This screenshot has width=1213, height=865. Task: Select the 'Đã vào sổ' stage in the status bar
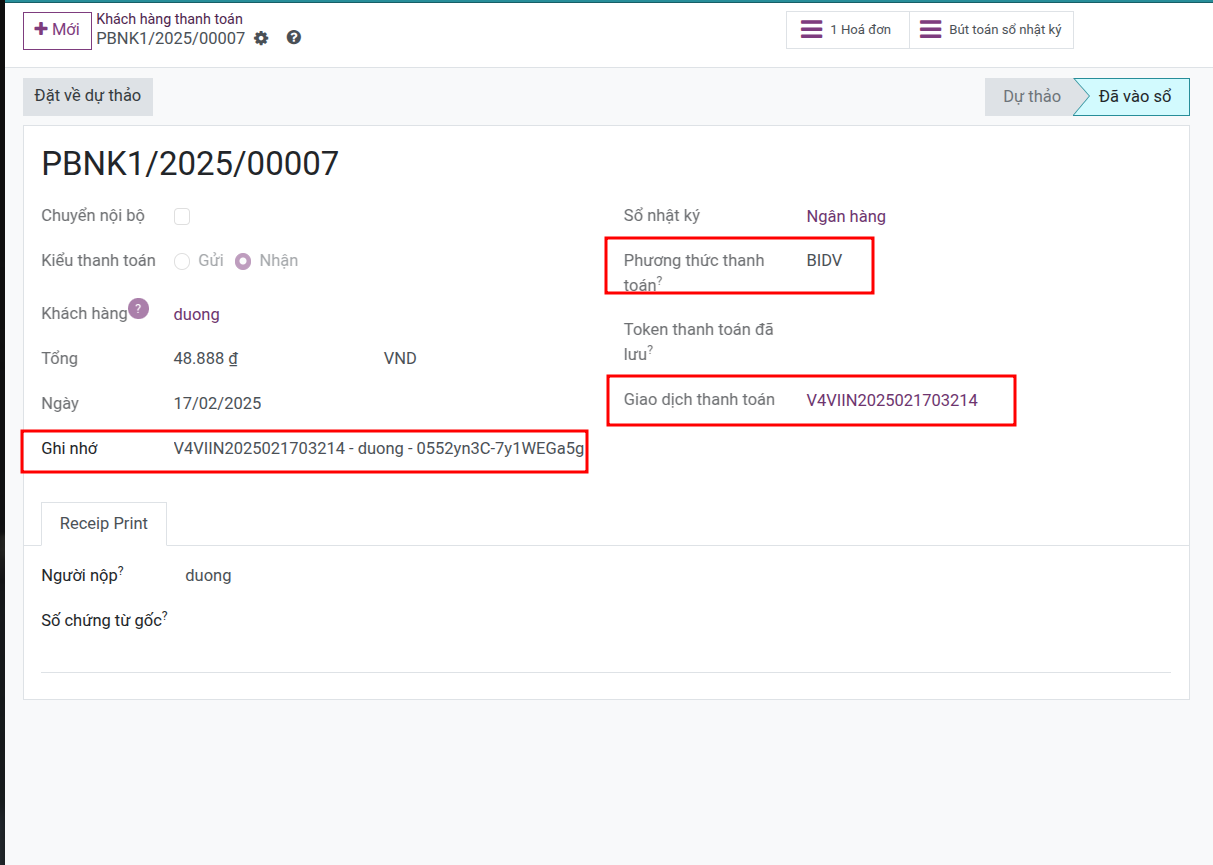point(1135,96)
